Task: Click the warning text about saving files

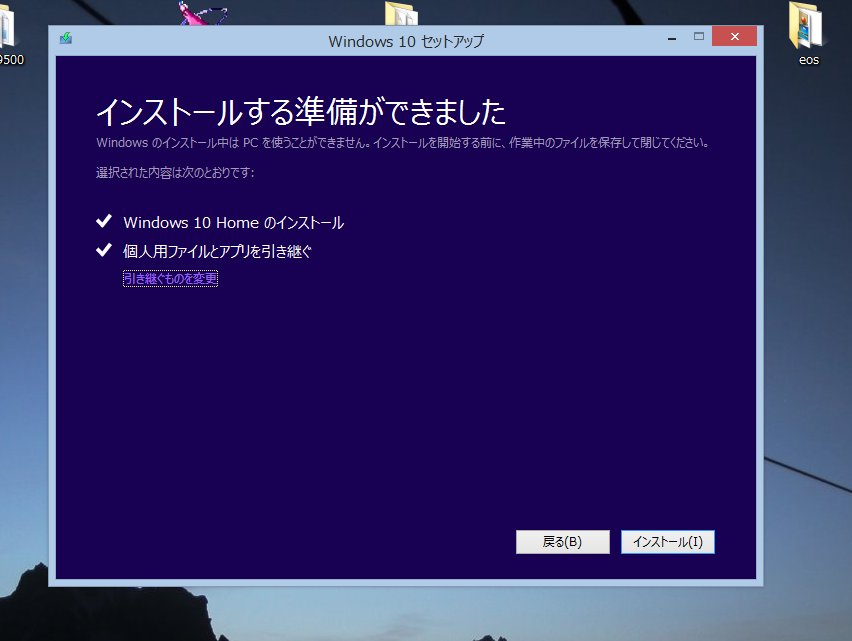Action: click(402, 143)
